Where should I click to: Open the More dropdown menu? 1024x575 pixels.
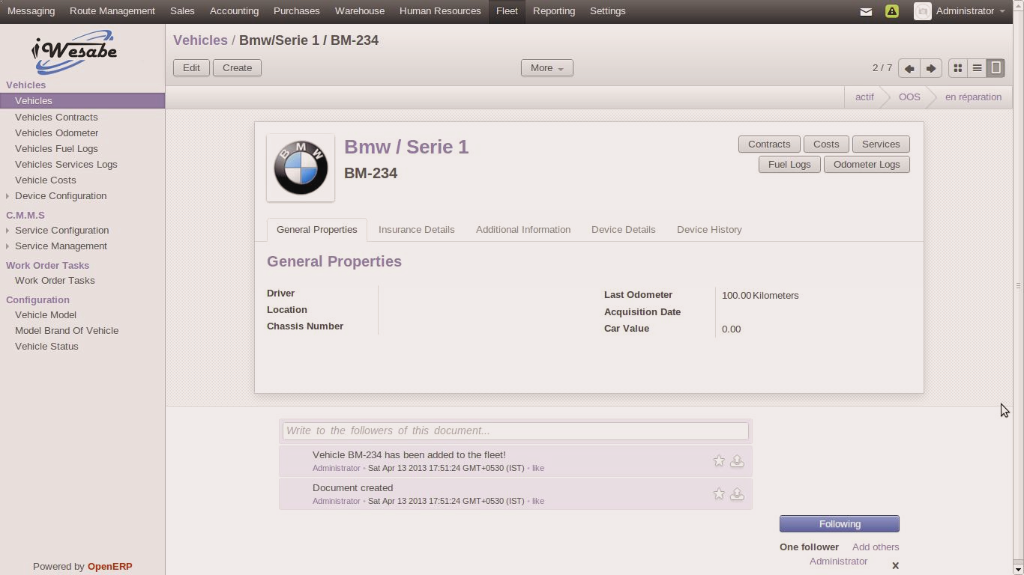(546, 68)
